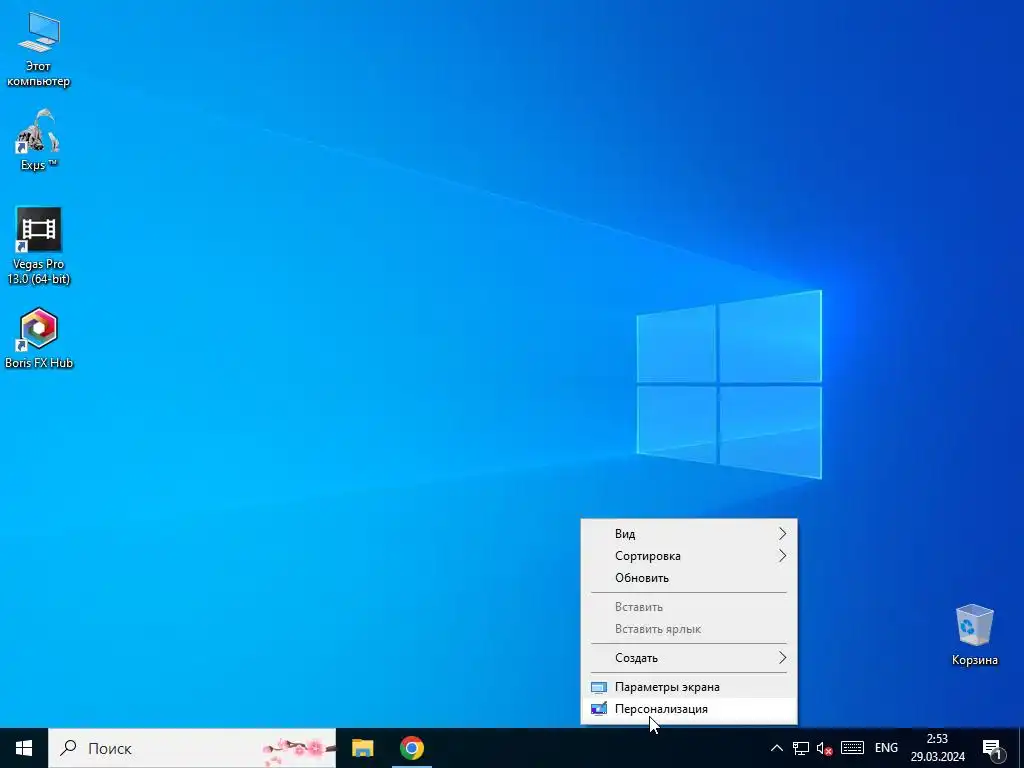Click the greyed Вставить menu entry
Image resolution: width=1024 pixels, height=768 pixels.
tap(689, 607)
